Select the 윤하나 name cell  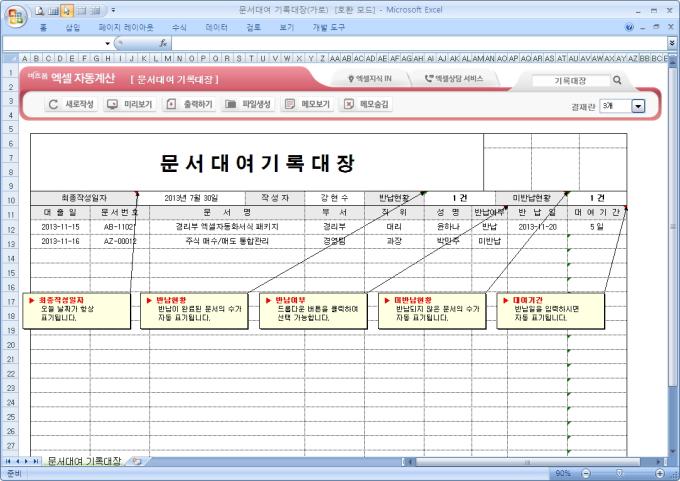pos(448,227)
